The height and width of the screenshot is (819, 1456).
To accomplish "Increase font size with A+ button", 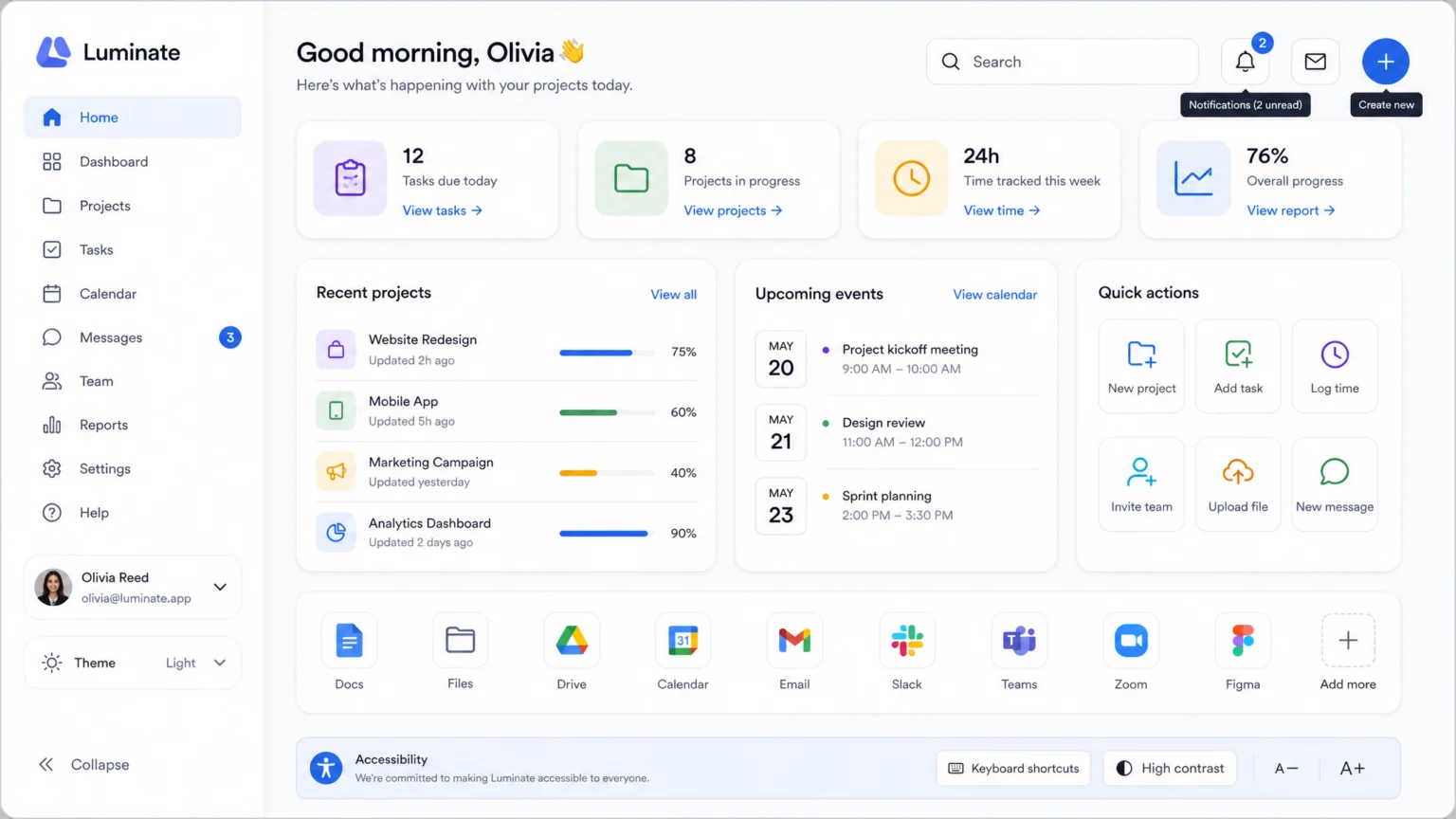I will (1352, 769).
